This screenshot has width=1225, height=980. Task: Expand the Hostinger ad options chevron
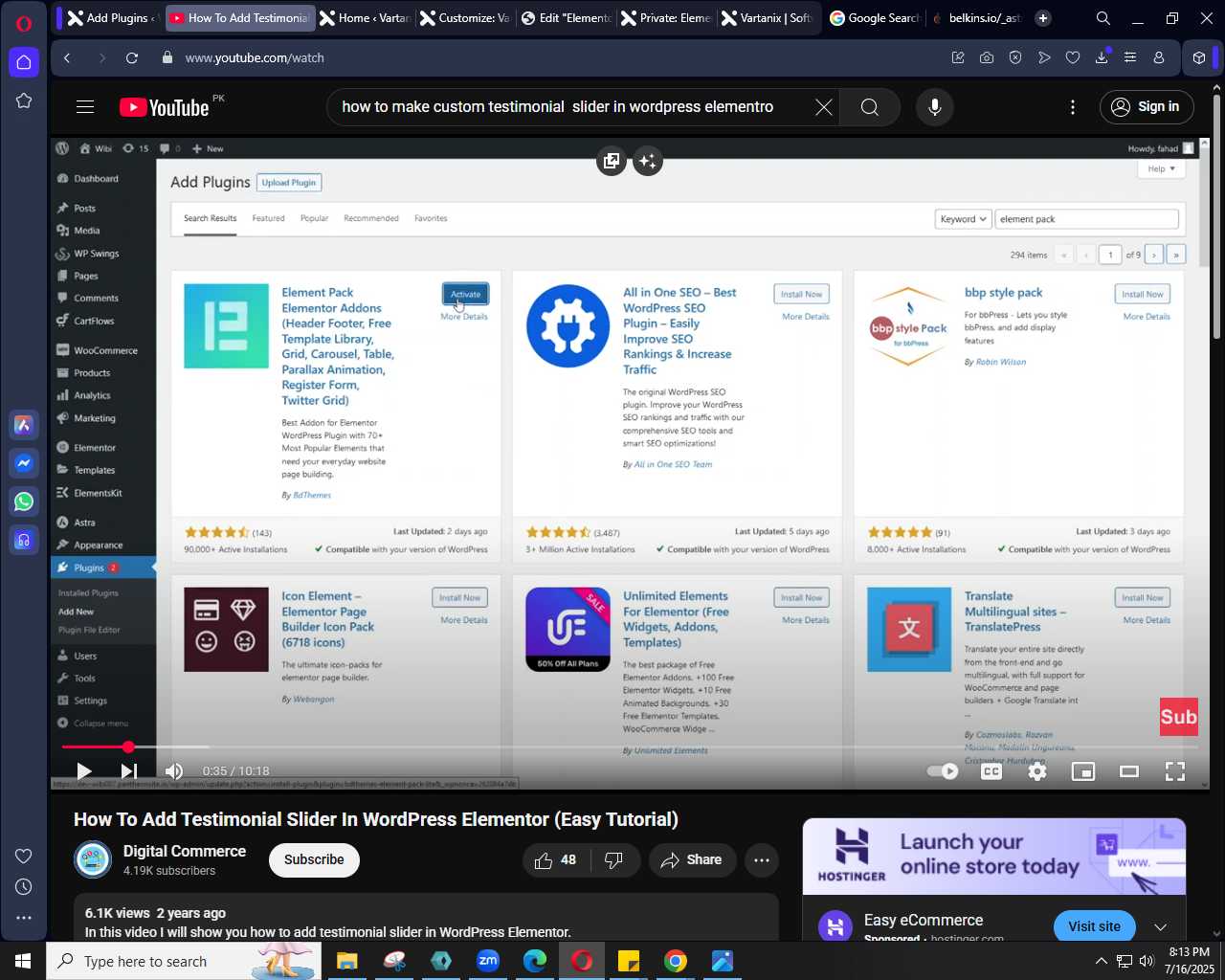1160,927
